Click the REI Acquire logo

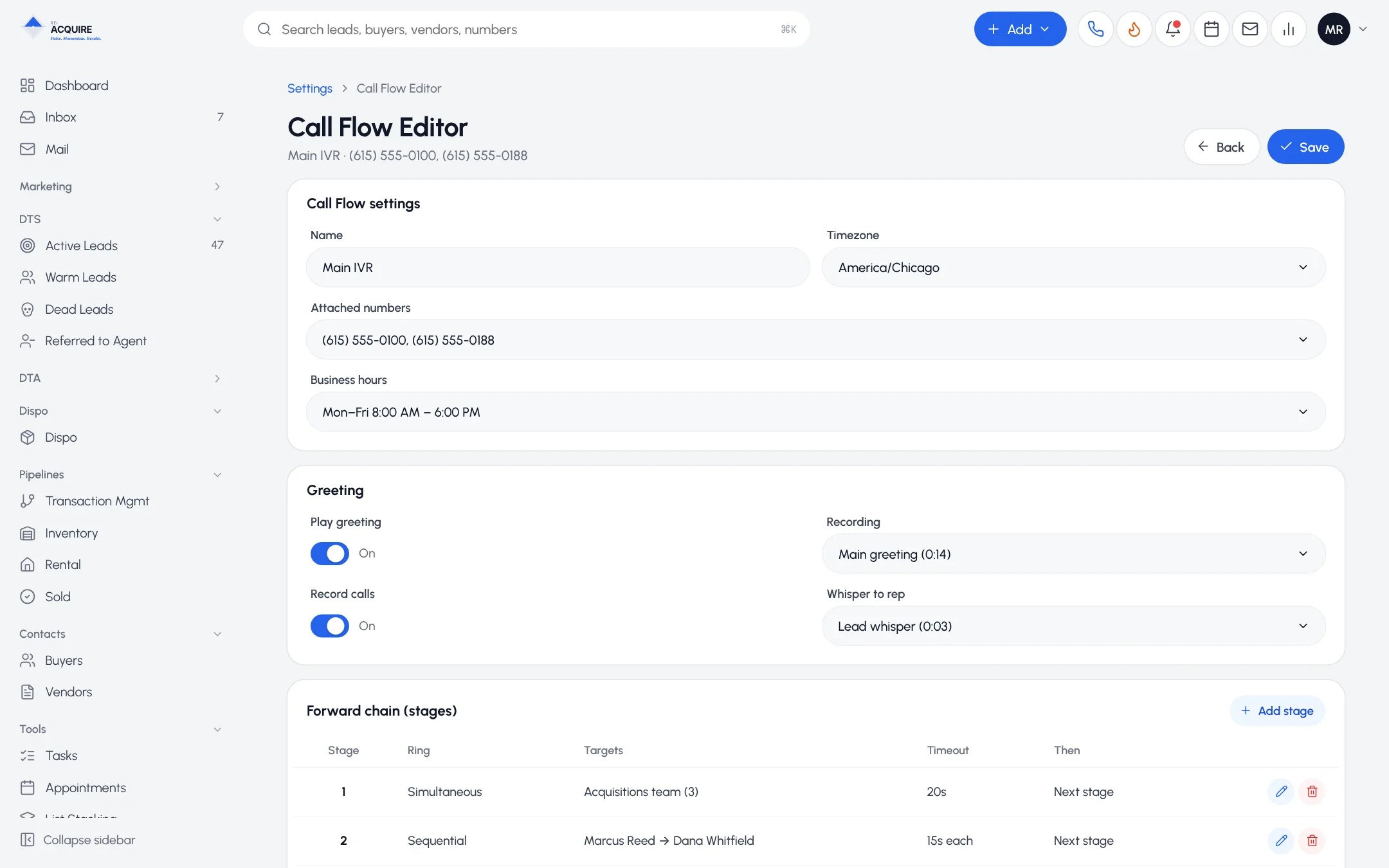pyautogui.click(x=61, y=29)
